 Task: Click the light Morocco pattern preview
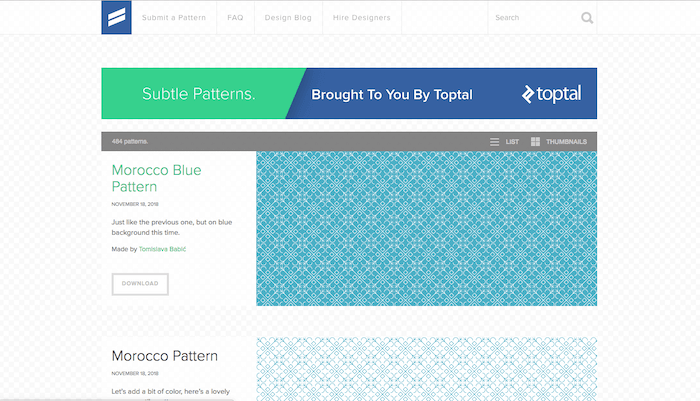426,369
